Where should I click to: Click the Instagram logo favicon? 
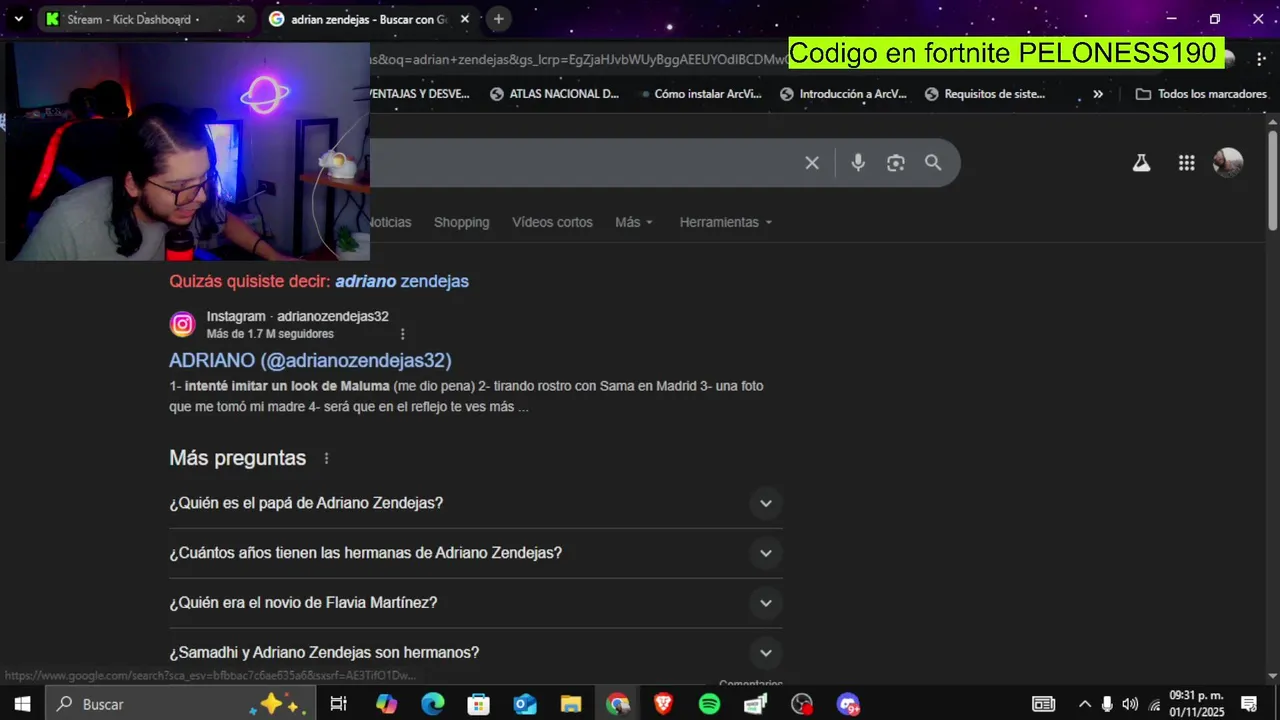point(182,324)
